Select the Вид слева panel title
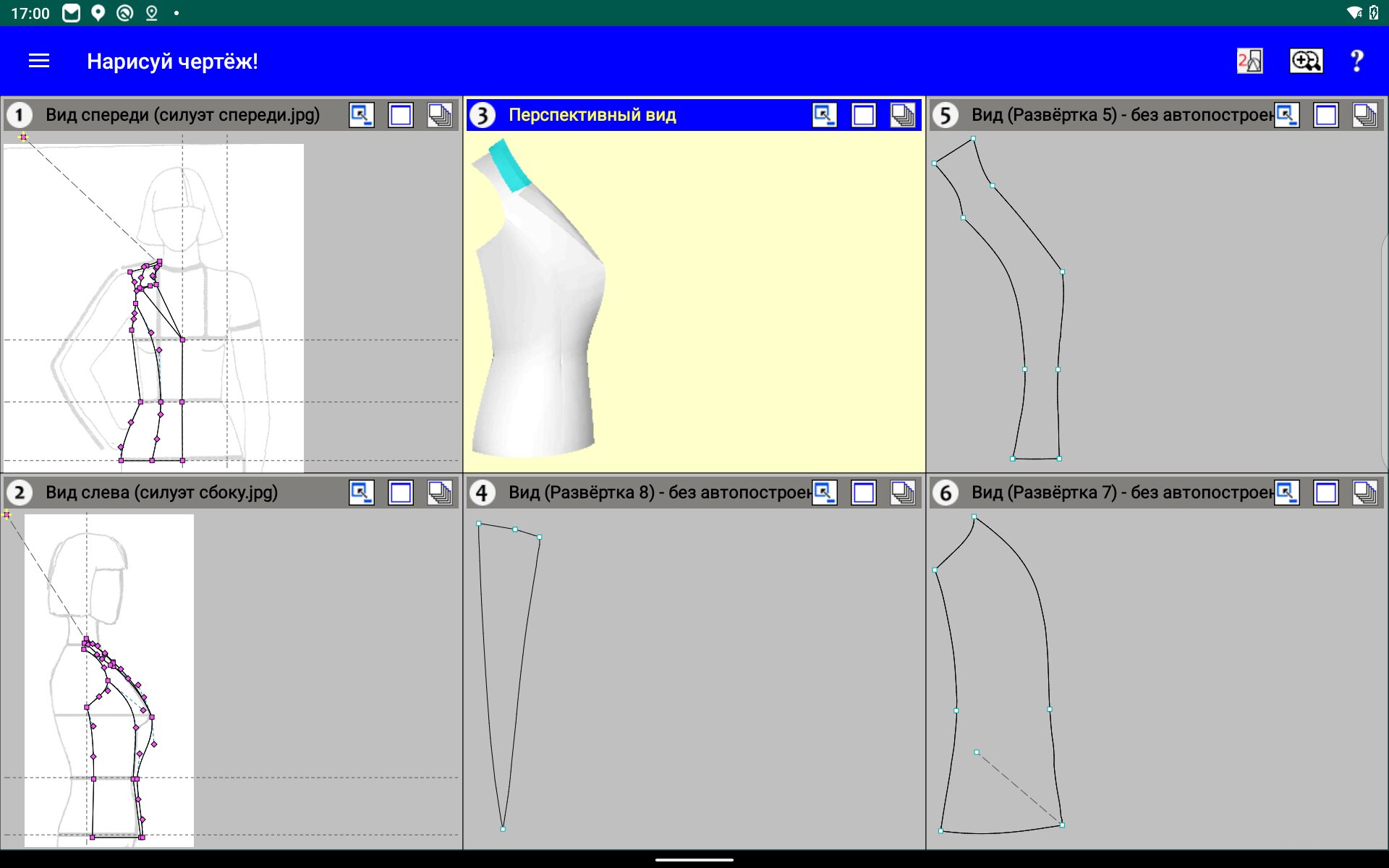The image size is (1389, 868). pos(161,493)
